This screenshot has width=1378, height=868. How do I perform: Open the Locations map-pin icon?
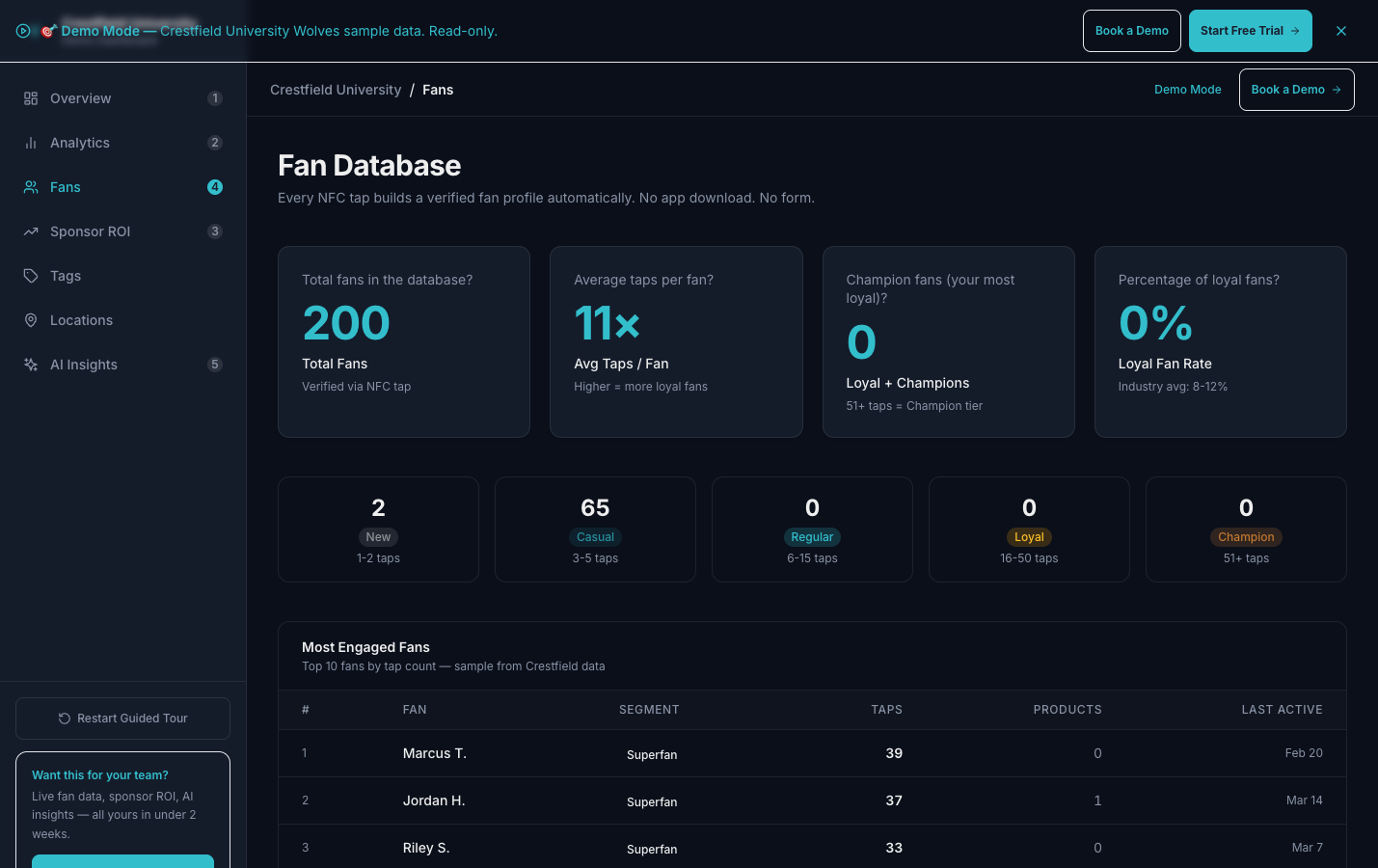pos(31,320)
